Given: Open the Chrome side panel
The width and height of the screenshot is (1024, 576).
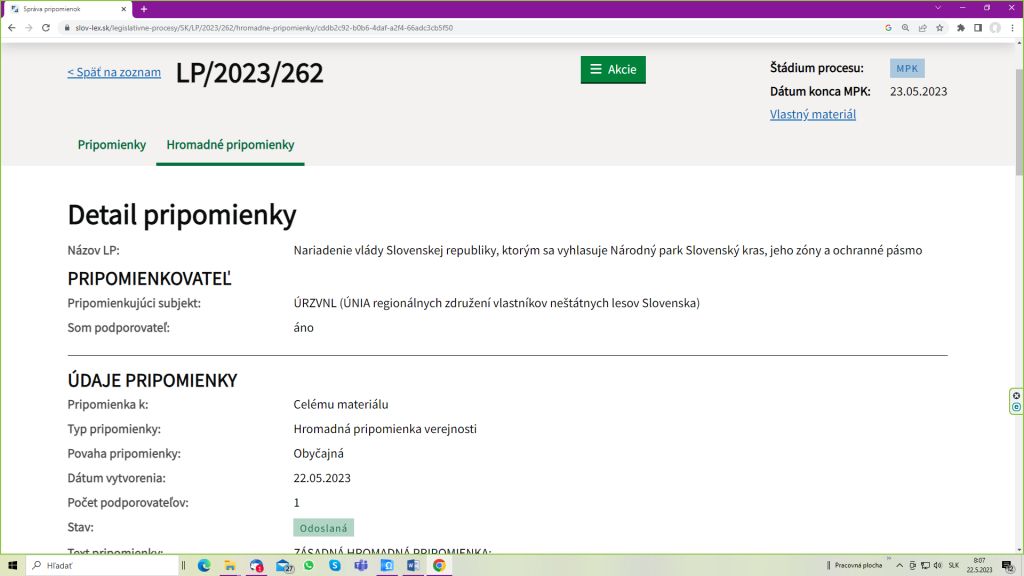Looking at the screenshot, I should 978,28.
